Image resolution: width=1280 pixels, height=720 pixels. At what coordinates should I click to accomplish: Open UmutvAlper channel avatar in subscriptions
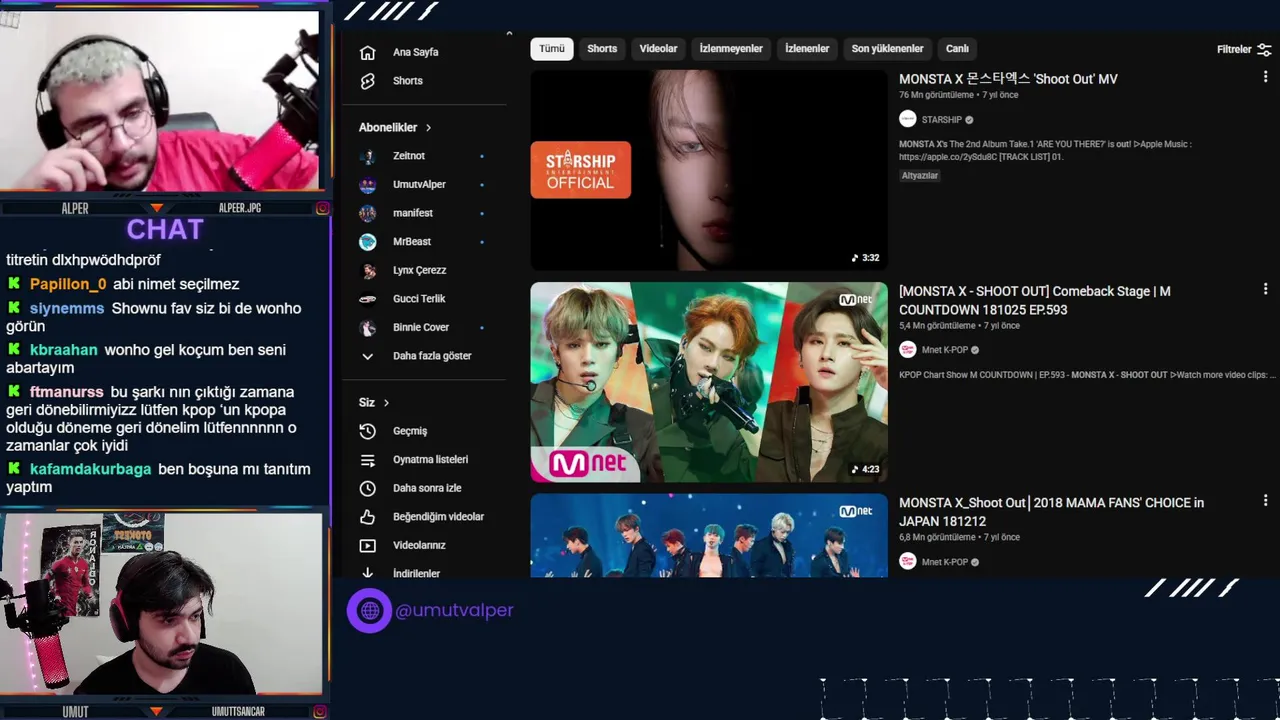coord(368,185)
